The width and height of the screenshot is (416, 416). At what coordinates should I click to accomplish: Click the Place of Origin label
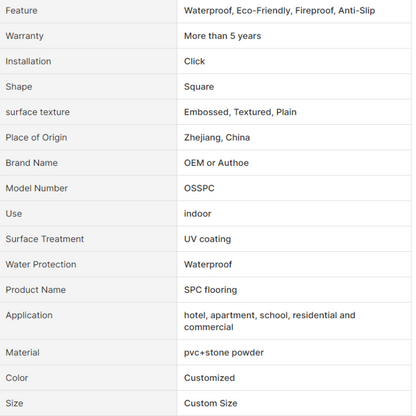point(36,138)
